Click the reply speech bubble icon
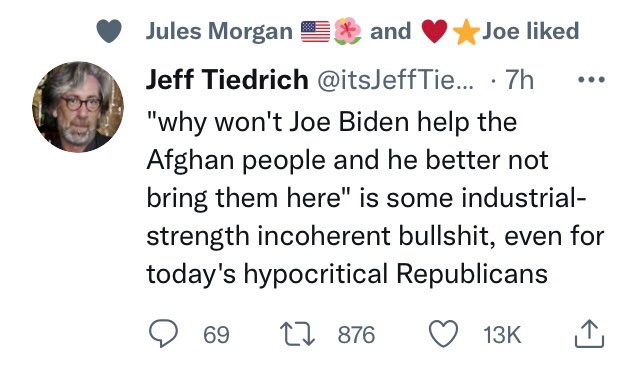 pos(163,334)
